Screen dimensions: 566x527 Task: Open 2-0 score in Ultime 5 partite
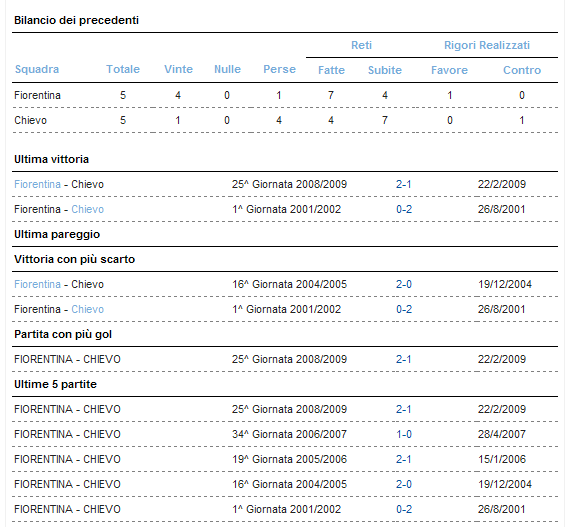[x=404, y=484]
